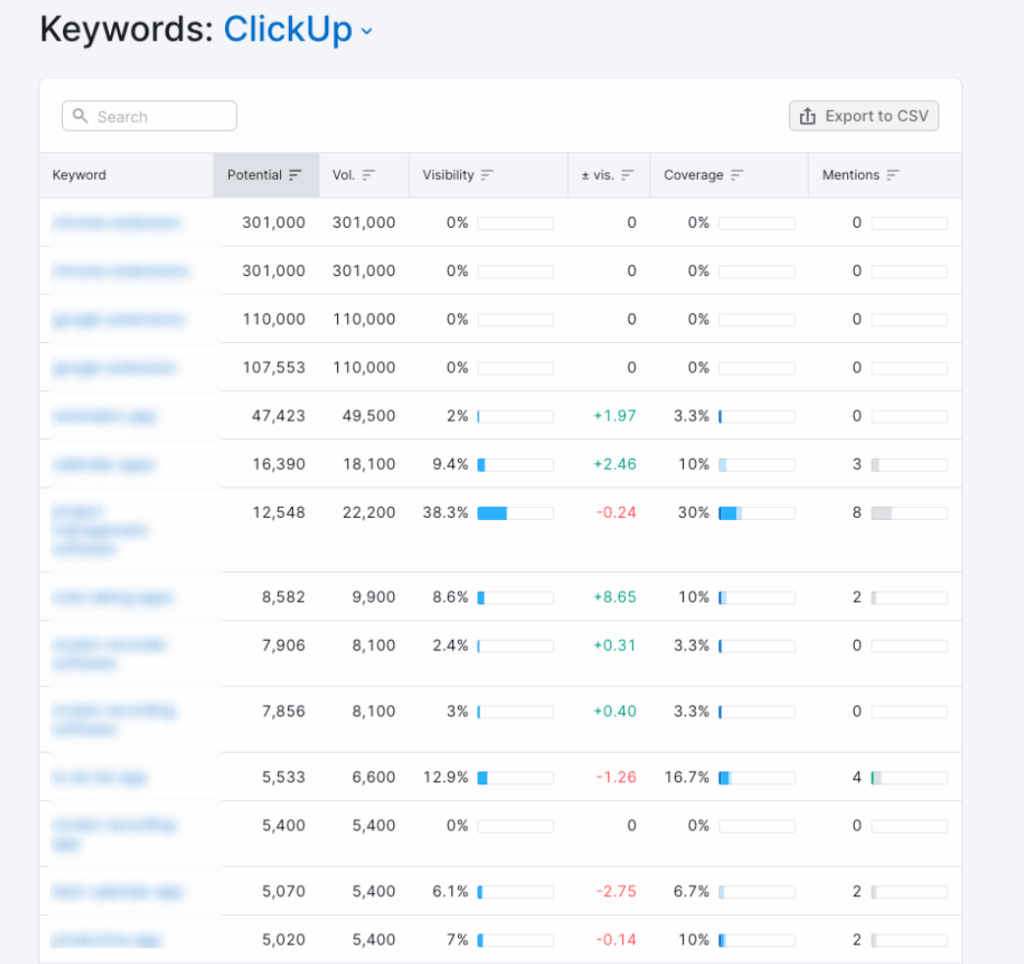
Task: Select the Keyword column header
Action: (78, 174)
